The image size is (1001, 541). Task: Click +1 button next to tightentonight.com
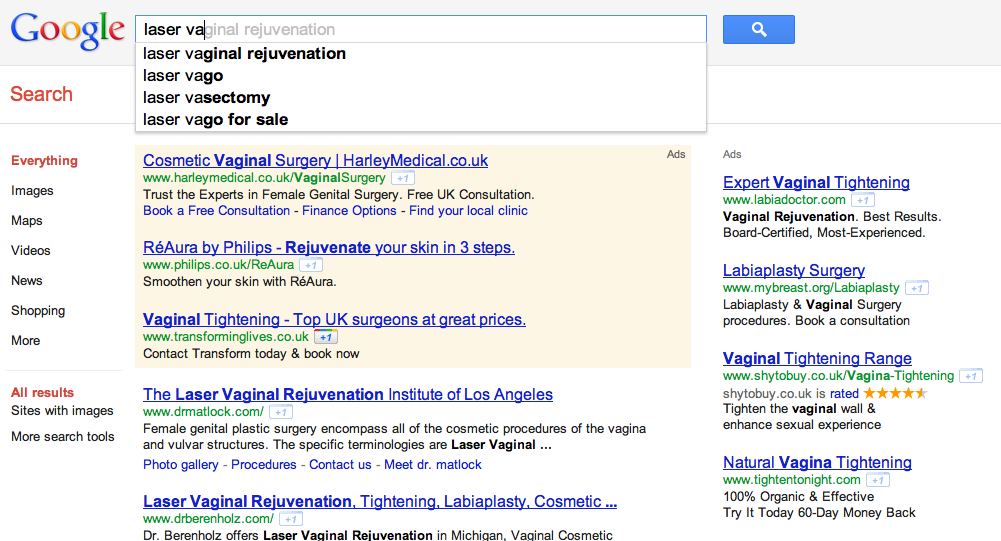point(878,480)
